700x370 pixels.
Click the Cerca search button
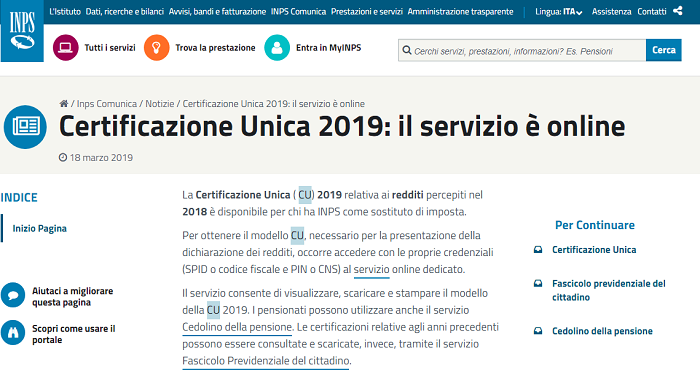pos(663,50)
